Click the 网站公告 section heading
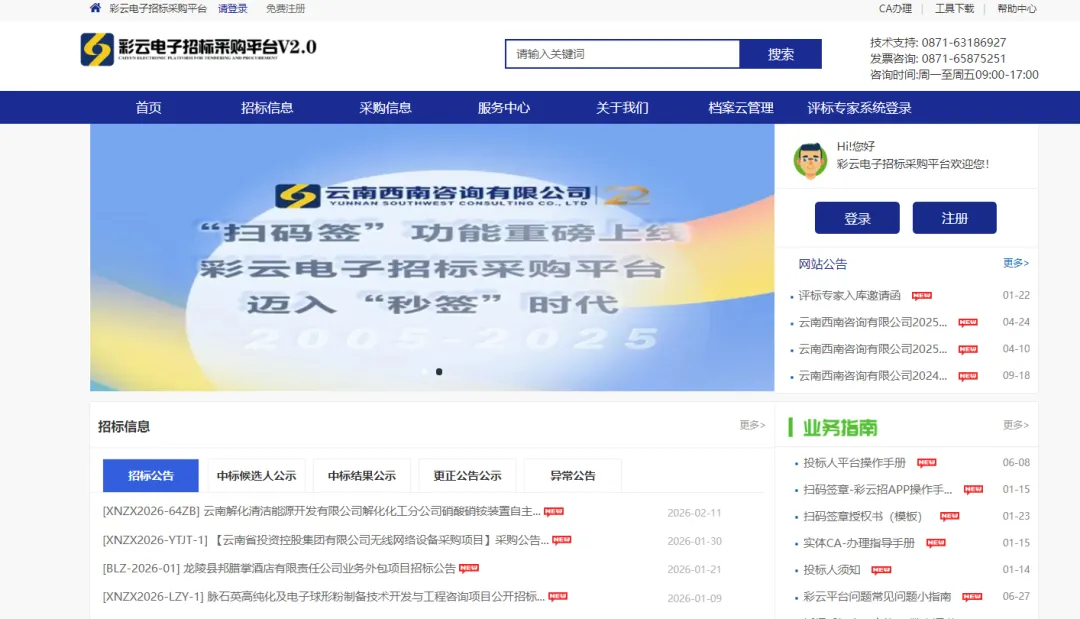This screenshot has height=619, width=1080. click(822, 264)
